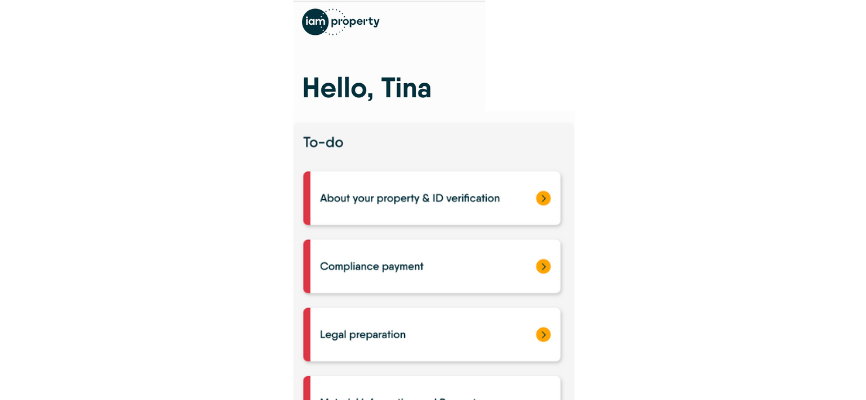Image resolution: width=866 pixels, height=400 pixels.
Task: Click the red status bar on Compliance payment
Action: tap(307, 266)
